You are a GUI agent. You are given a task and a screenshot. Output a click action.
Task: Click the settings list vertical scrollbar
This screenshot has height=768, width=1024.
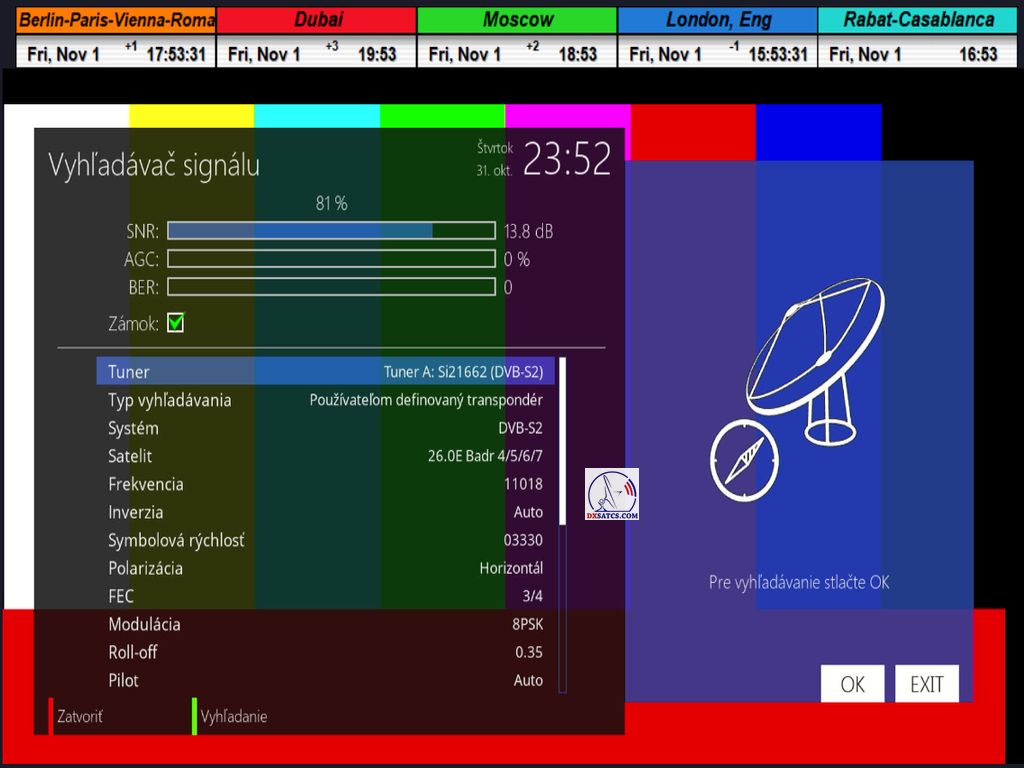(x=562, y=525)
